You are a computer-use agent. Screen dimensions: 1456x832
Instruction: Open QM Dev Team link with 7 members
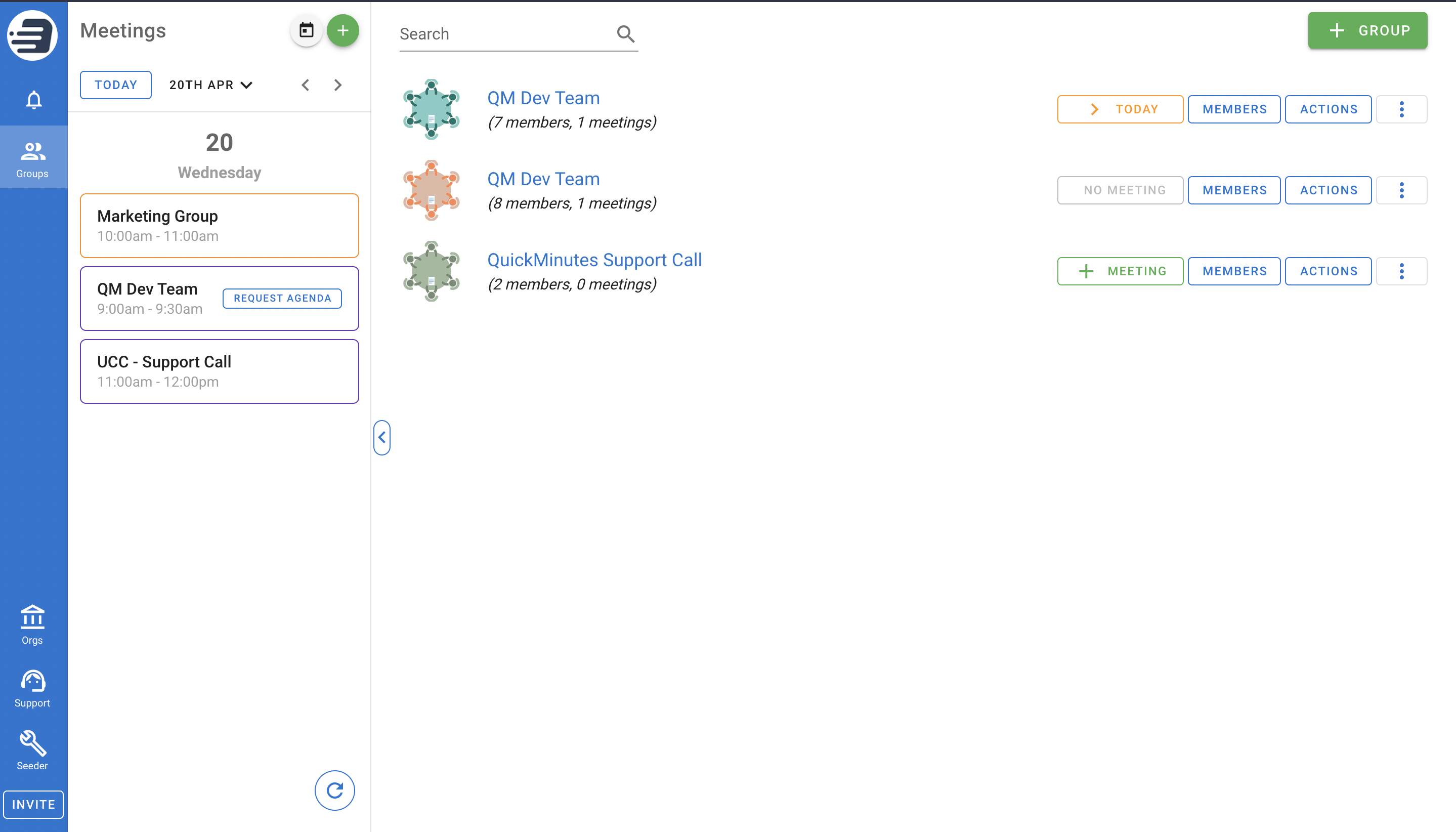[544, 98]
